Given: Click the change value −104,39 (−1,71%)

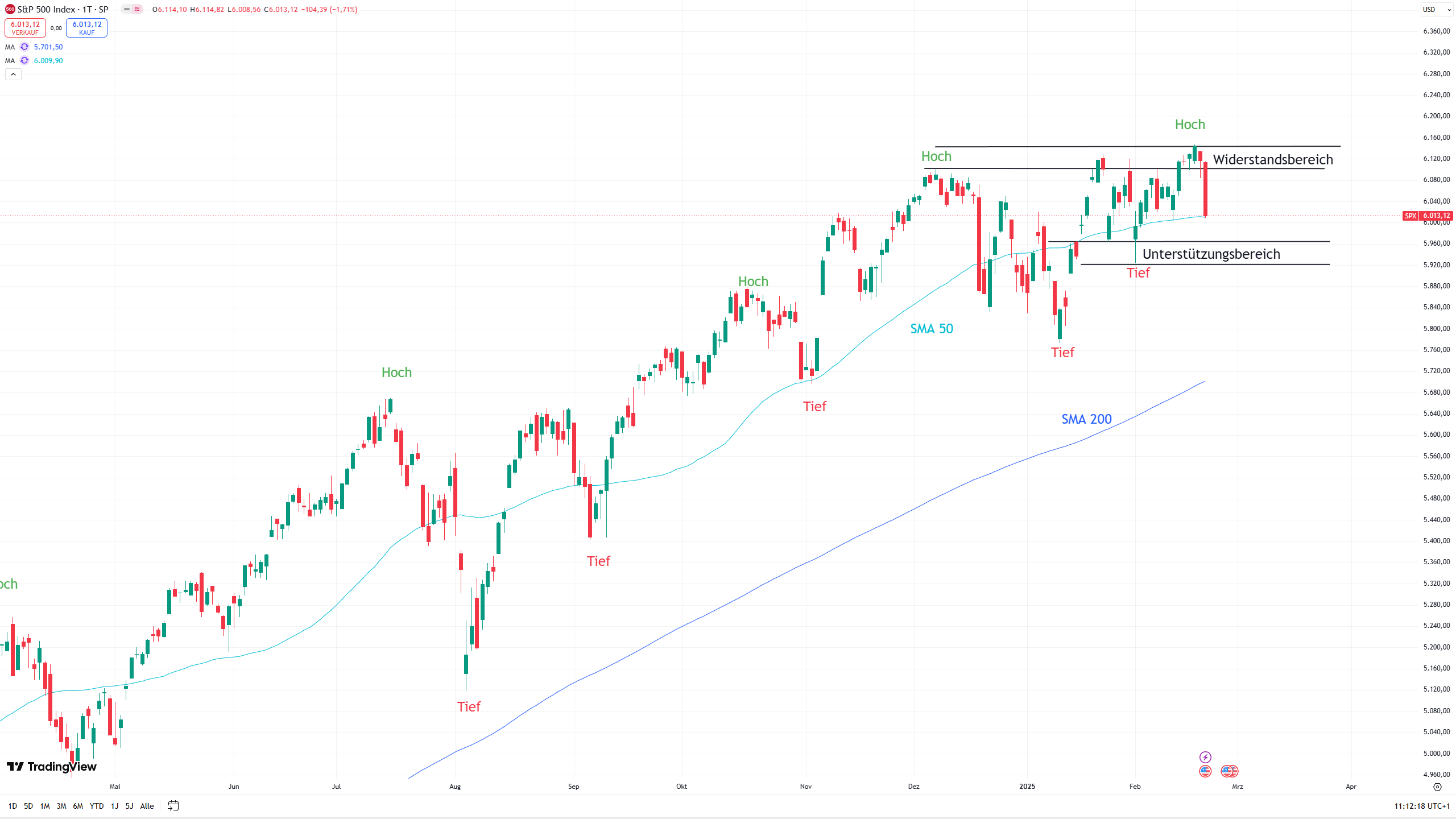Looking at the screenshot, I should coord(329,10).
